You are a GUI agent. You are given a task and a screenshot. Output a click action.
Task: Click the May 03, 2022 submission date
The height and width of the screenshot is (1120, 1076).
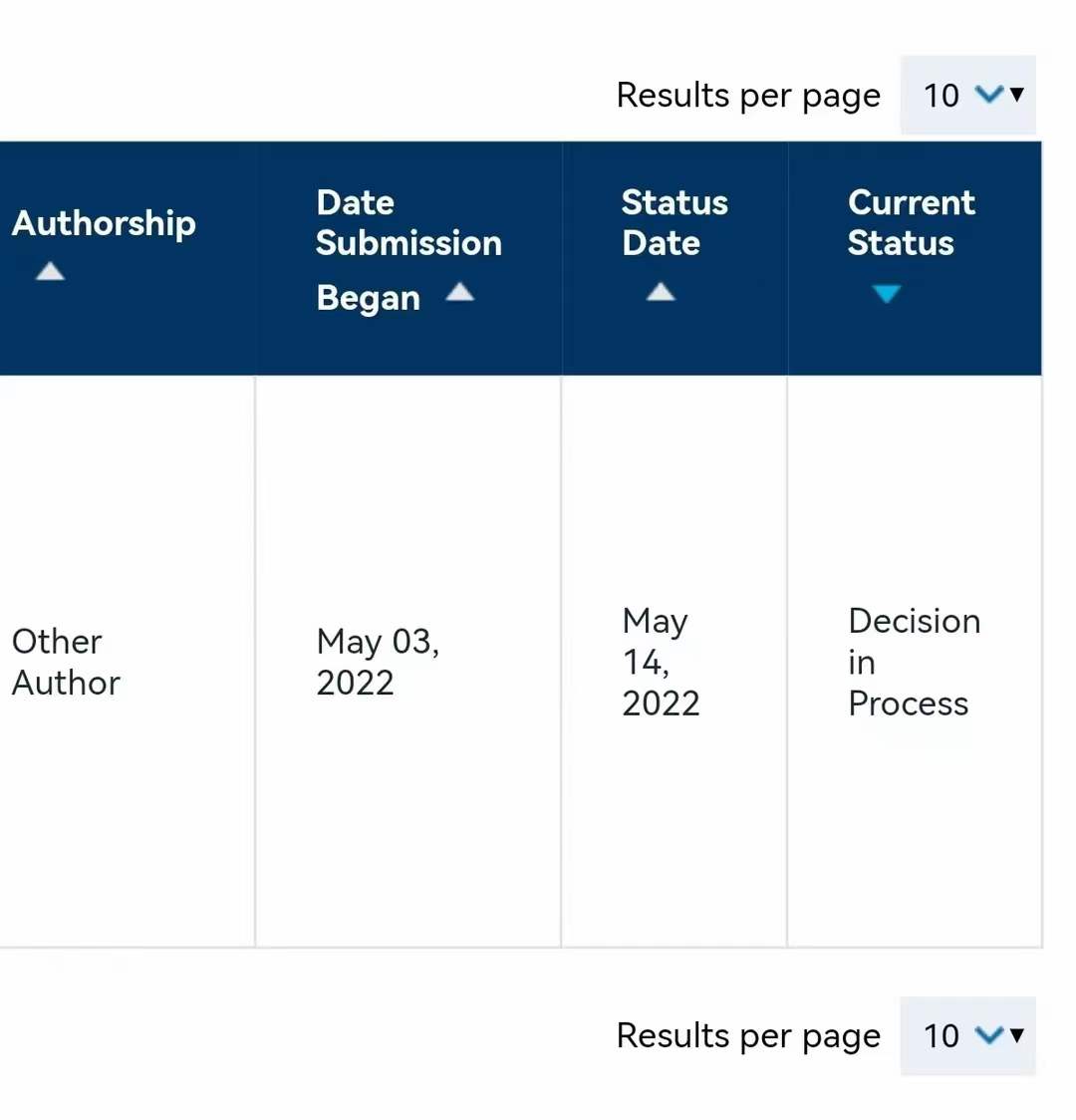(378, 662)
